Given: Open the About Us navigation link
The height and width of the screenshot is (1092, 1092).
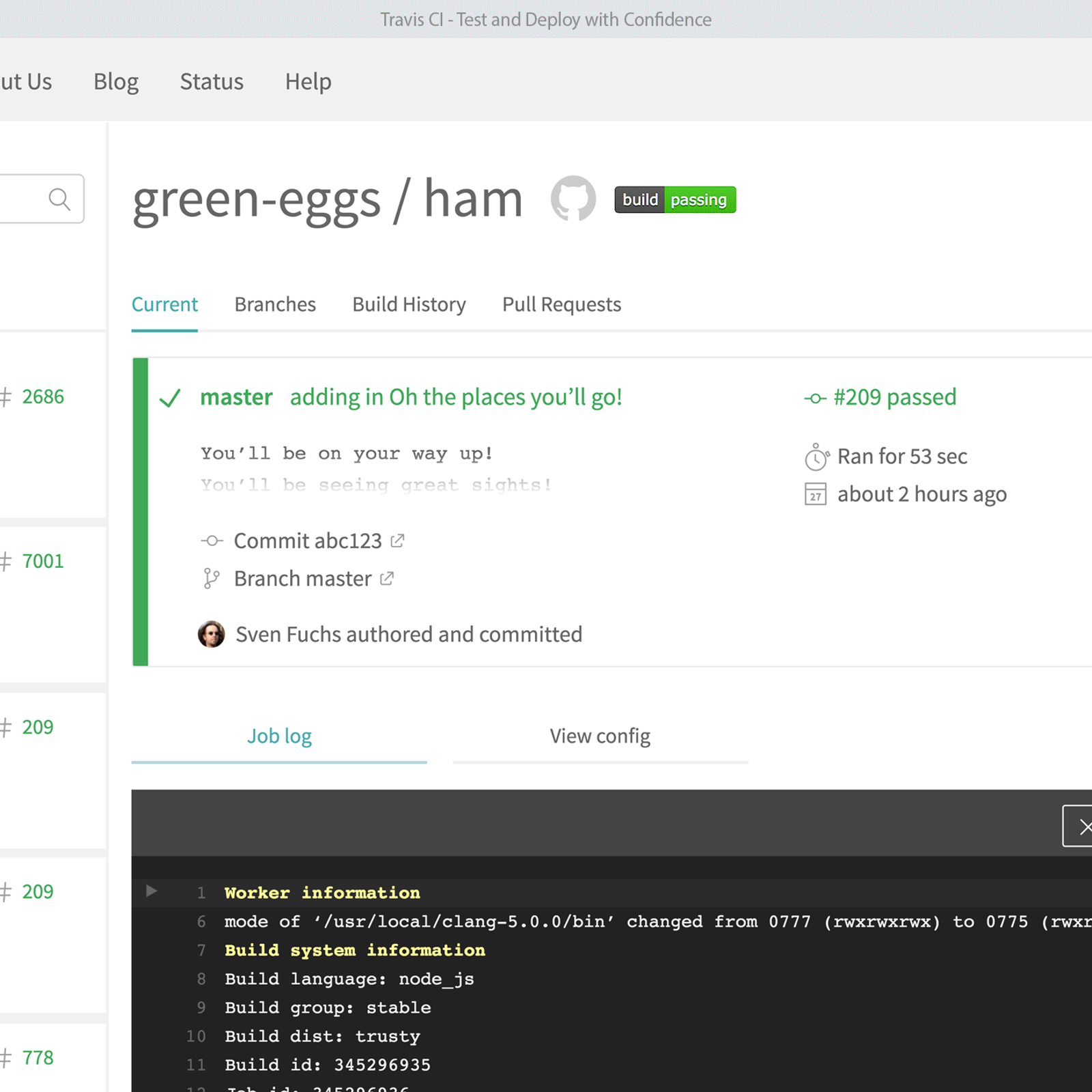Looking at the screenshot, I should click(x=26, y=82).
